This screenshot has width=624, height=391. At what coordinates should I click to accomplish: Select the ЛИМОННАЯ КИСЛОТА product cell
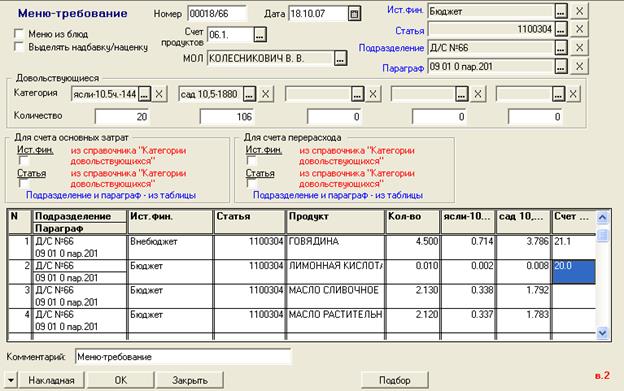tap(335, 272)
